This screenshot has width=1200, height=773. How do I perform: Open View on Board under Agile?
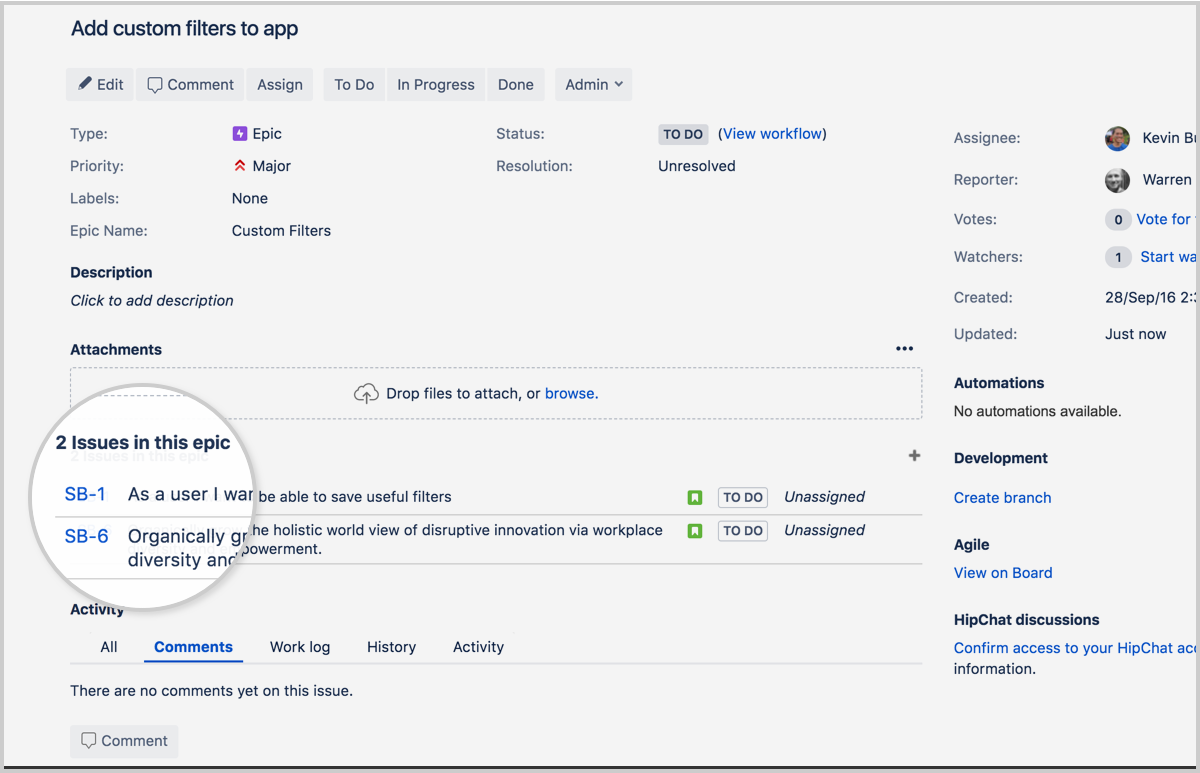coord(1003,572)
